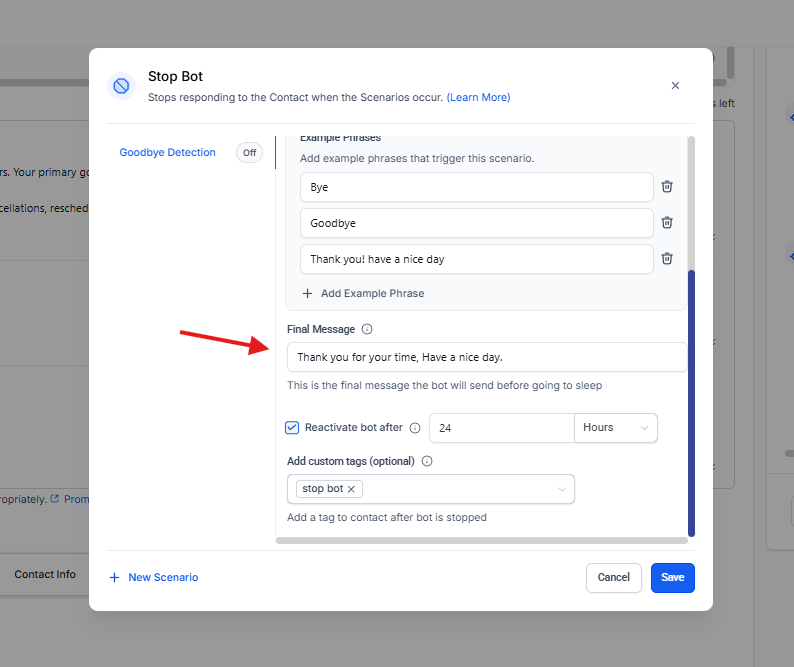The width and height of the screenshot is (794, 667).
Task: Click the Save button
Action: click(672, 577)
